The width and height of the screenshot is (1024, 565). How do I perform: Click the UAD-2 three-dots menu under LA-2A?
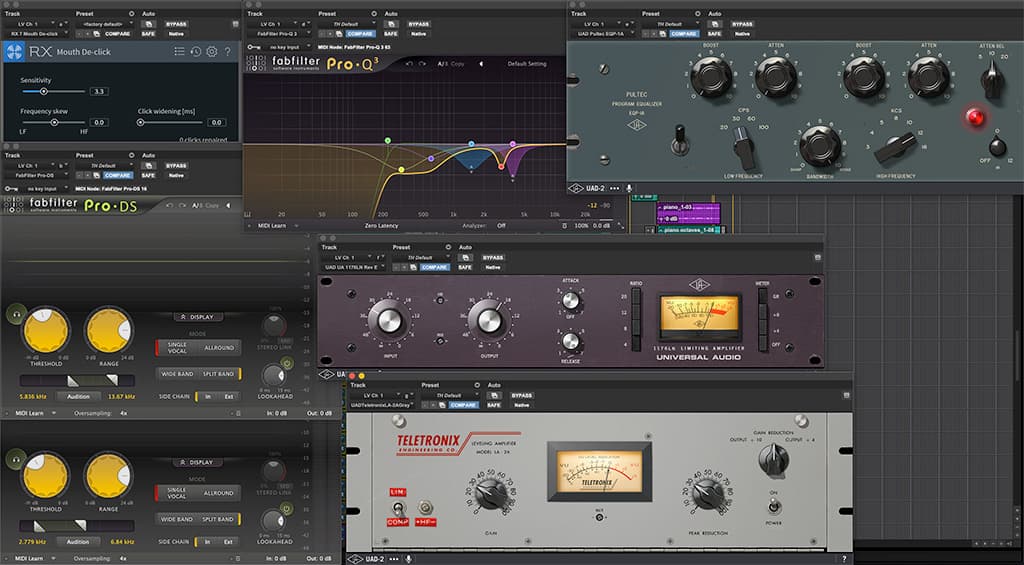pyautogui.click(x=394, y=559)
